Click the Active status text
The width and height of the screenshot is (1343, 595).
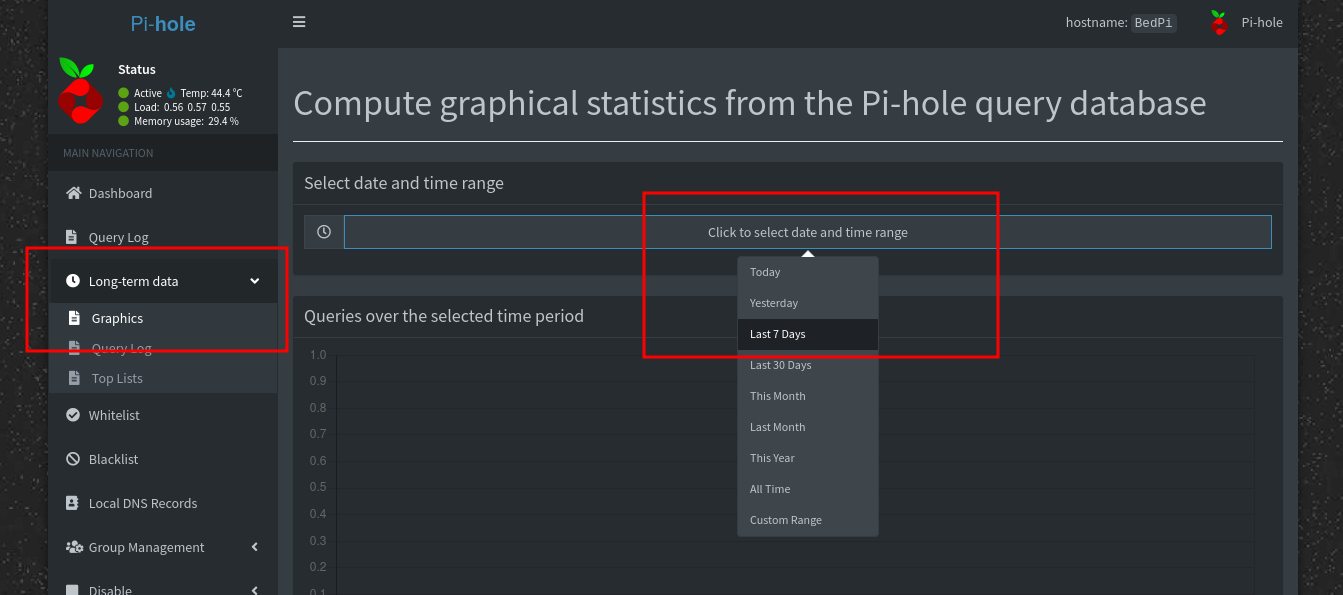[148, 93]
